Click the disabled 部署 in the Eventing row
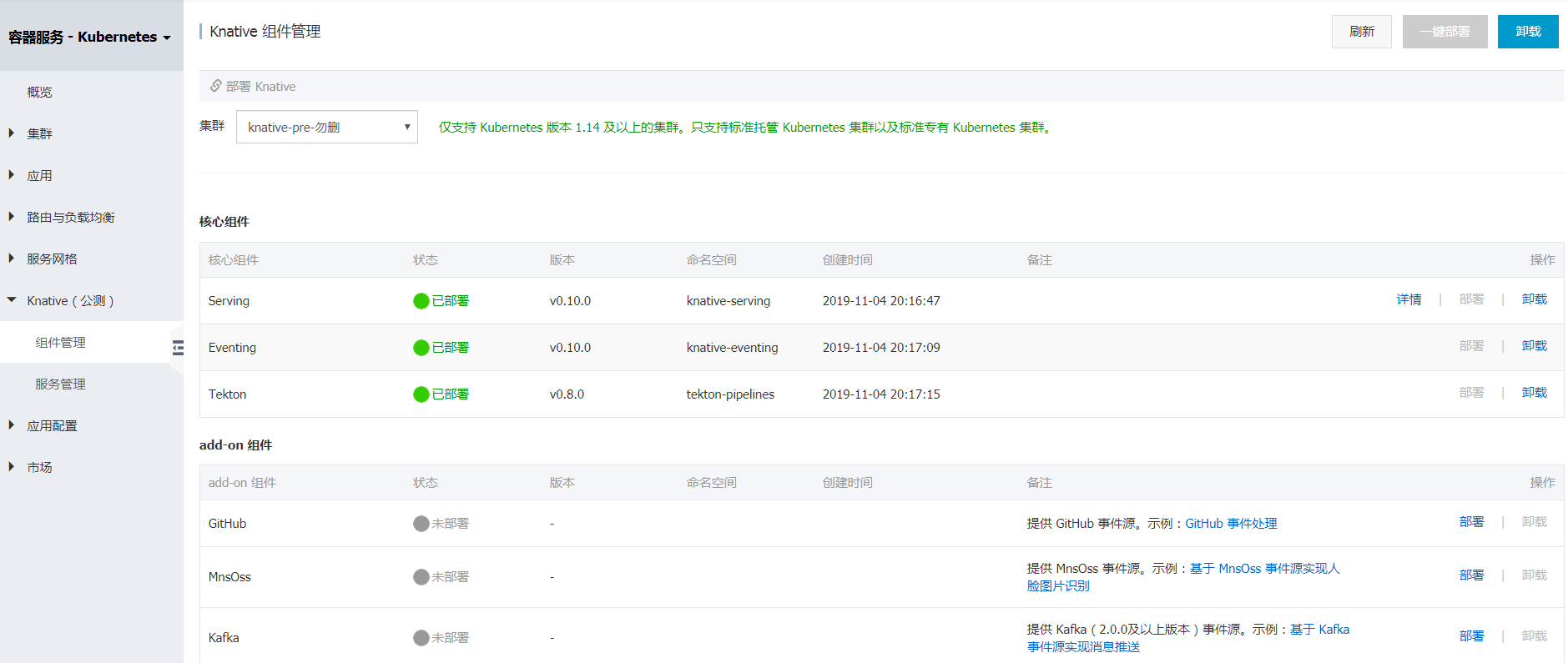 (x=1472, y=346)
